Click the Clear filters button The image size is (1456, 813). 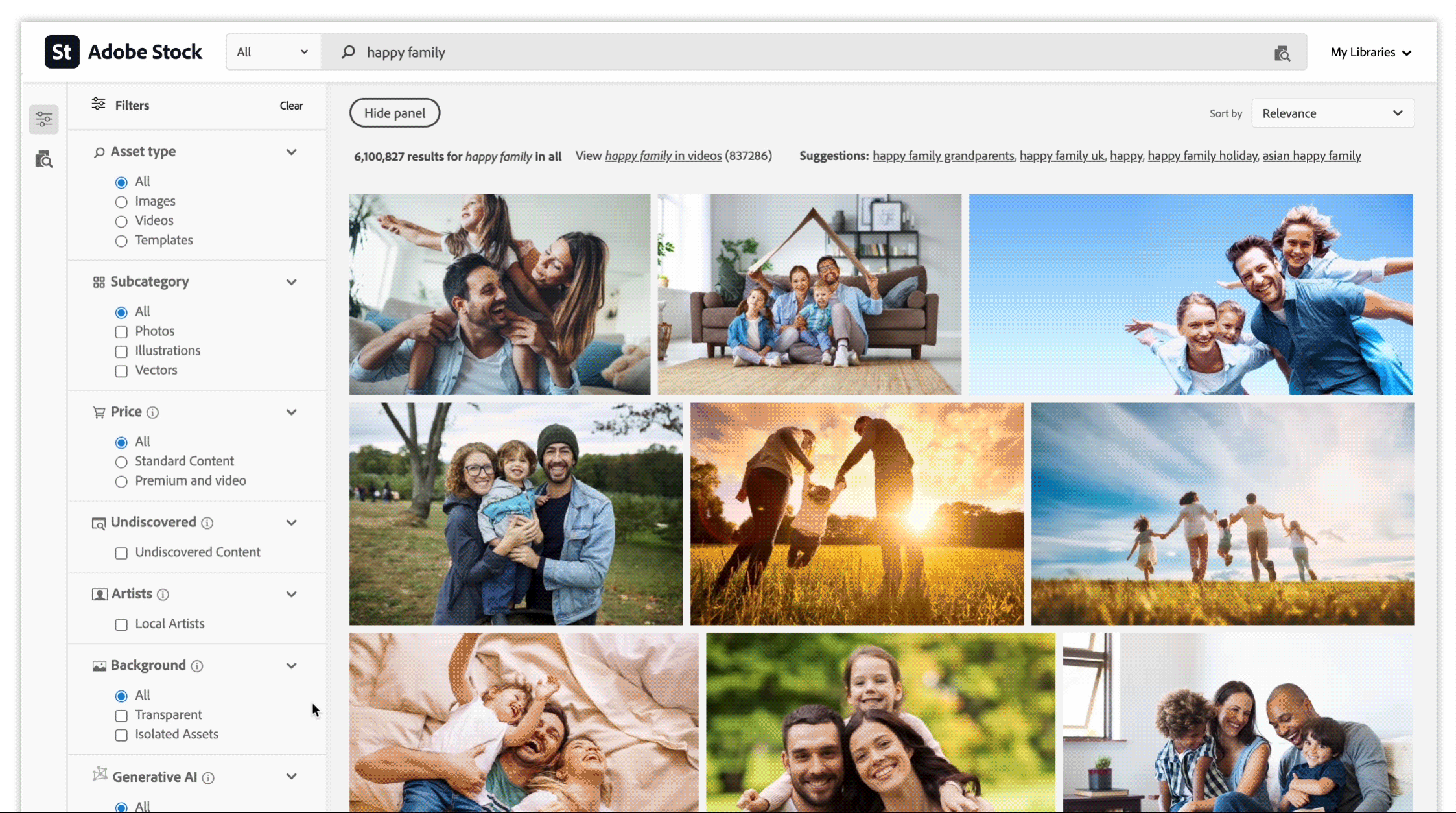291,105
